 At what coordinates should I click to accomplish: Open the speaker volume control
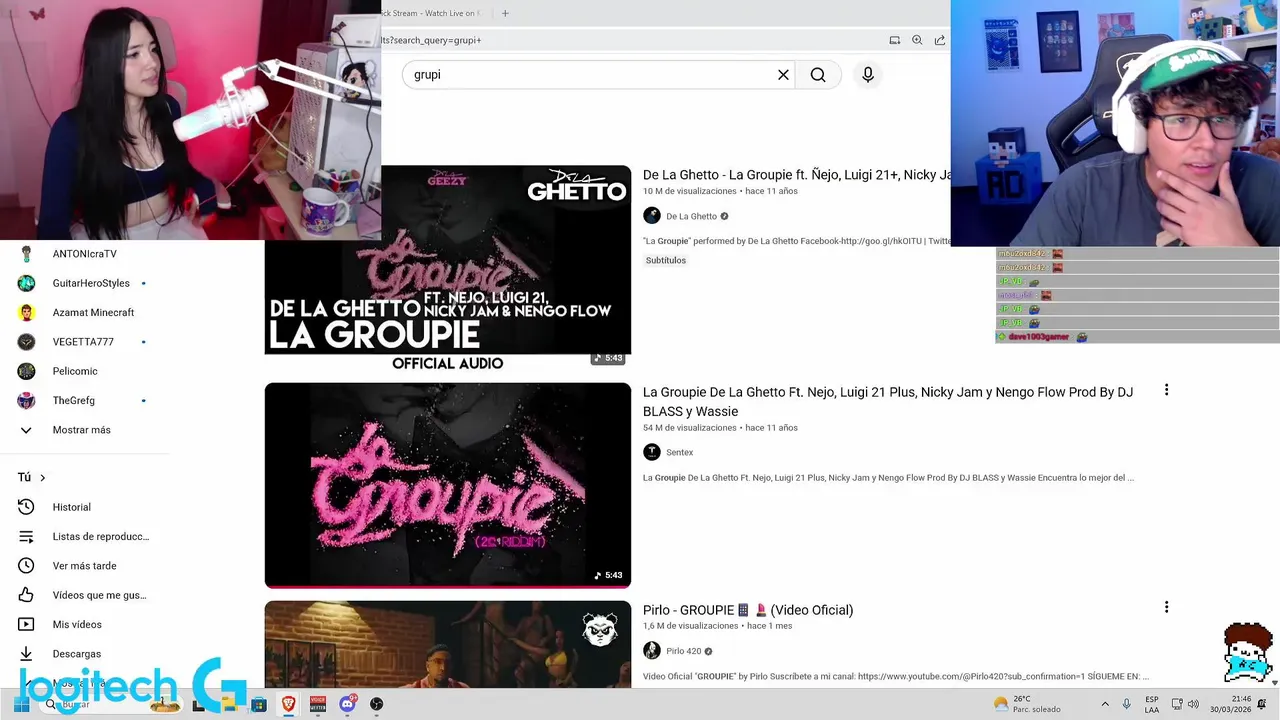(x=1193, y=704)
